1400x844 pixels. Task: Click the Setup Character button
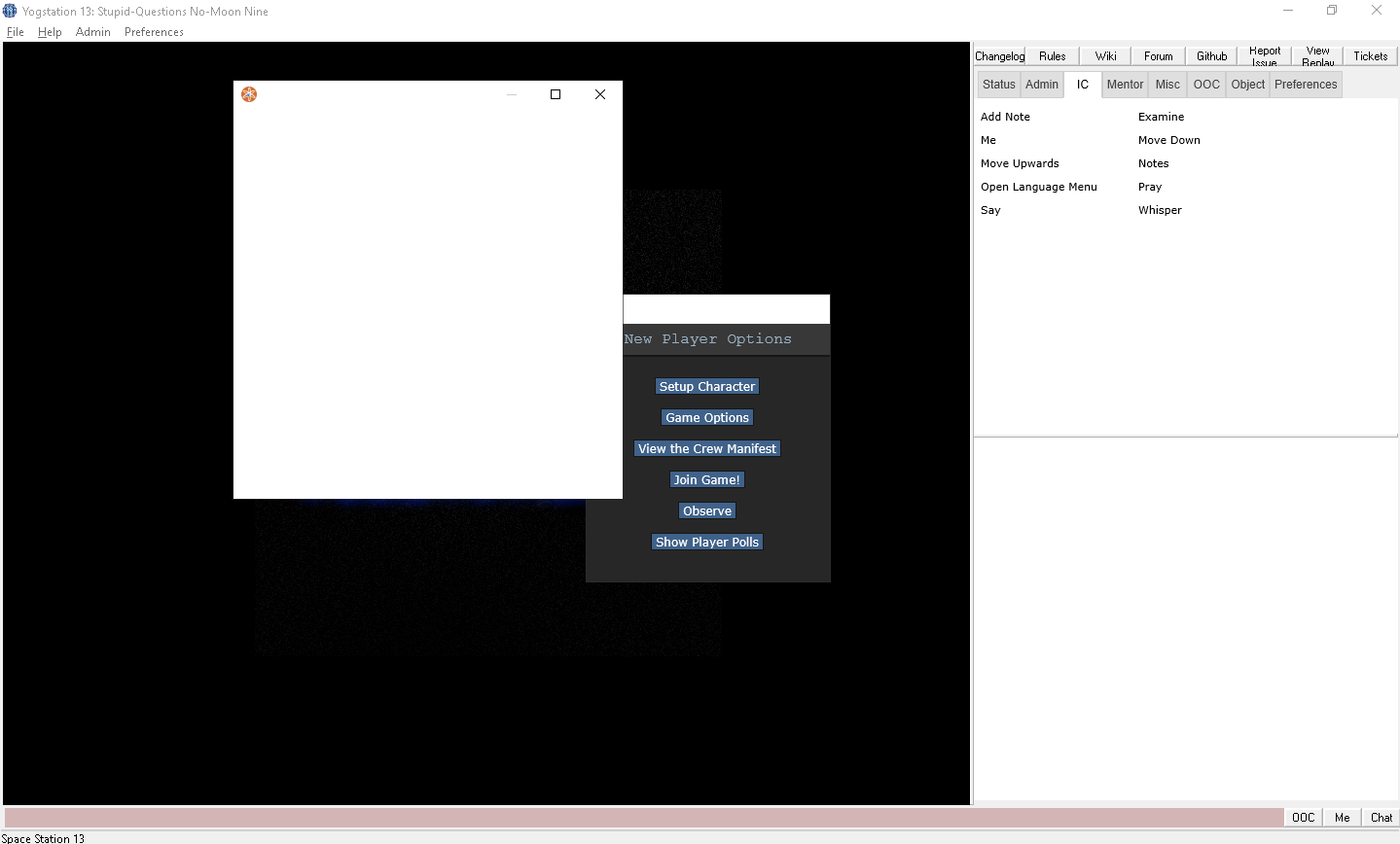click(707, 386)
